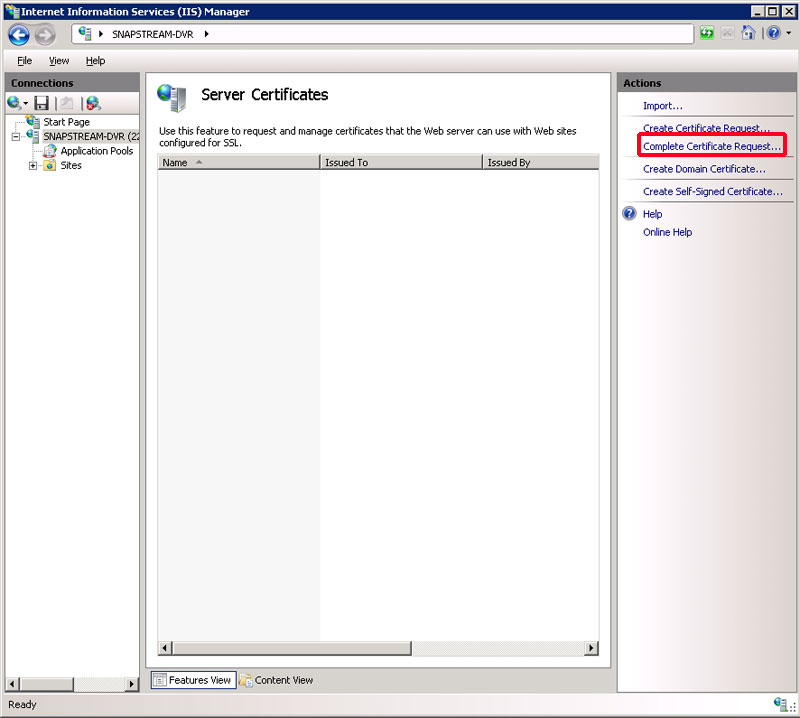800x718 pixels.
Task: Click the Start Page icon in tree
Action: coord(33,121)
